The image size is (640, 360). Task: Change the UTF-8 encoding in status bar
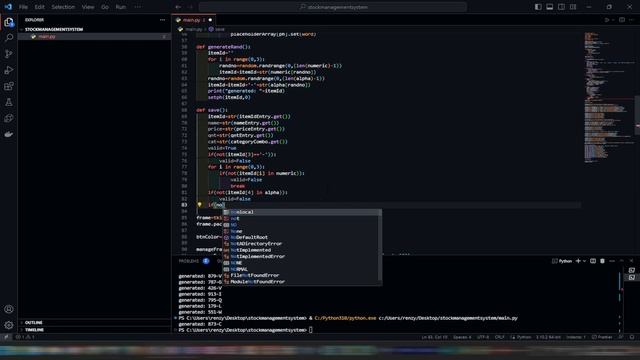coord(483,337)
